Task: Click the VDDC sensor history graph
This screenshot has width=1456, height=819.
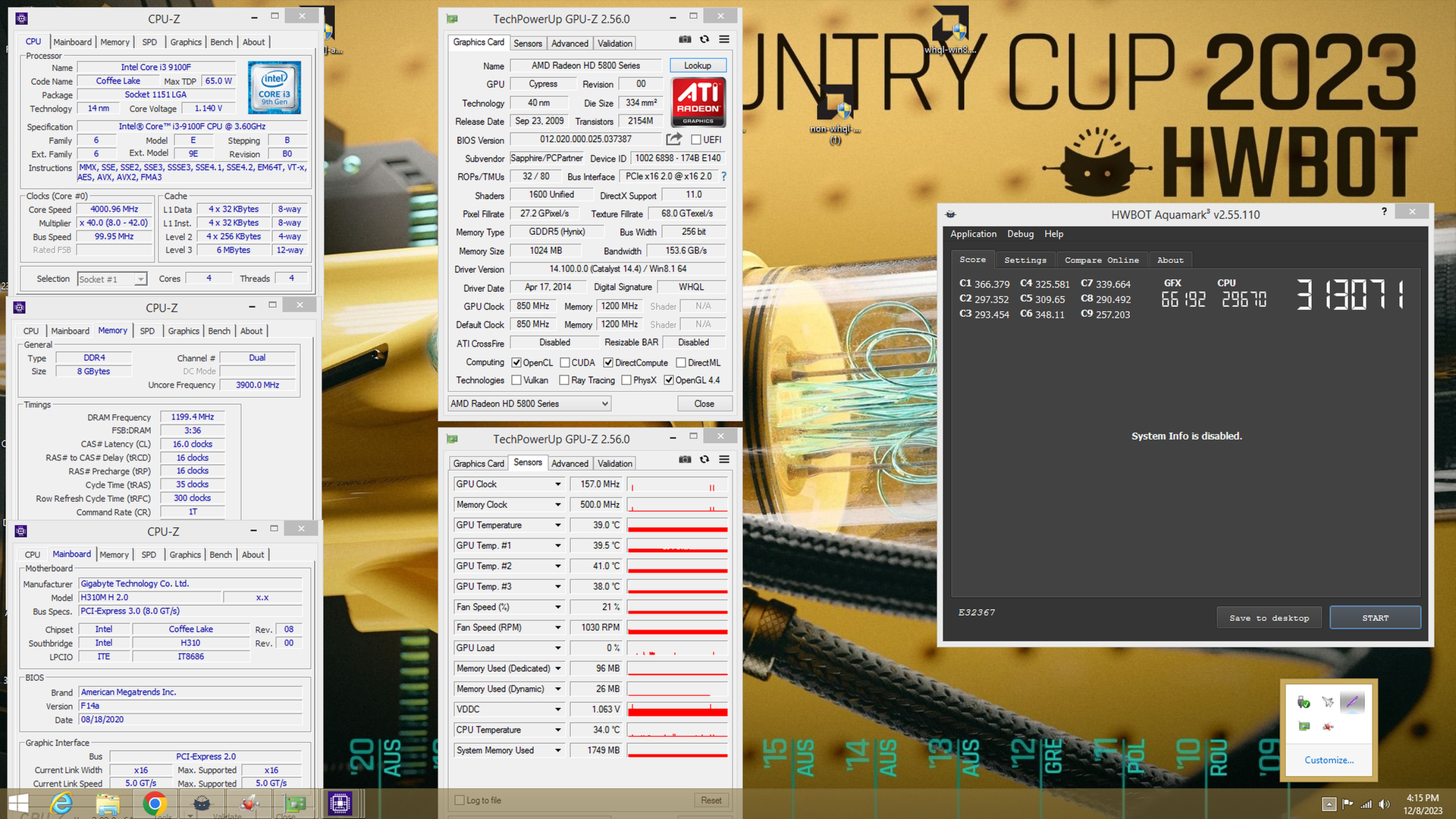Action: (677, 709)
